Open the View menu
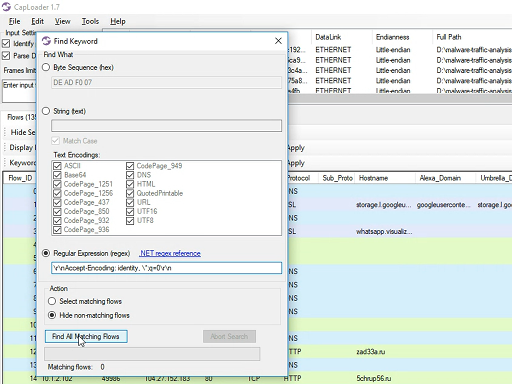Screen dimensions: 512x384 tap(62, 21)
